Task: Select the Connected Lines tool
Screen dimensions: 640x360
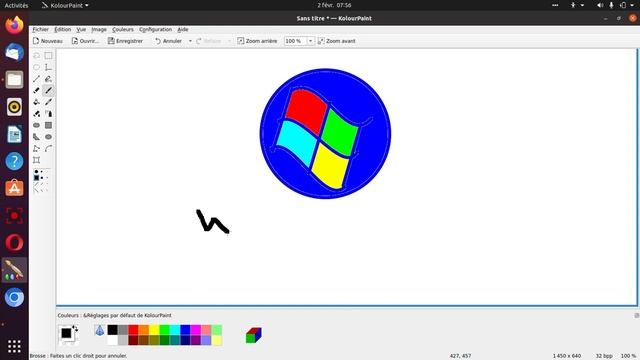Action: [x=37, y=149]
